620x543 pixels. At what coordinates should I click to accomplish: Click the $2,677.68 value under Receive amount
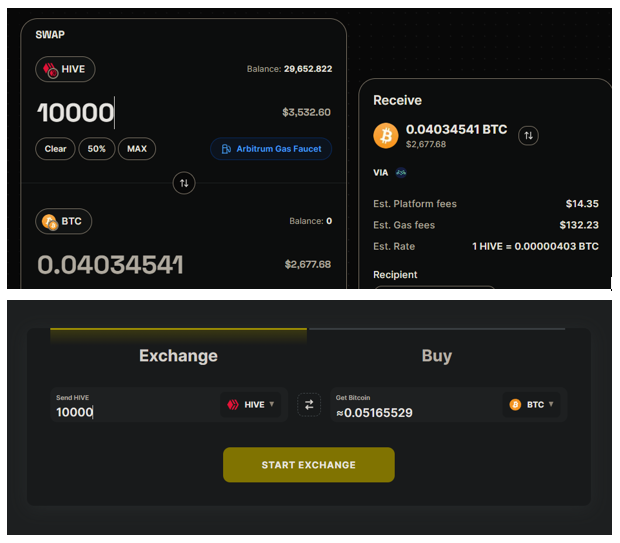[x=426, y=144]
